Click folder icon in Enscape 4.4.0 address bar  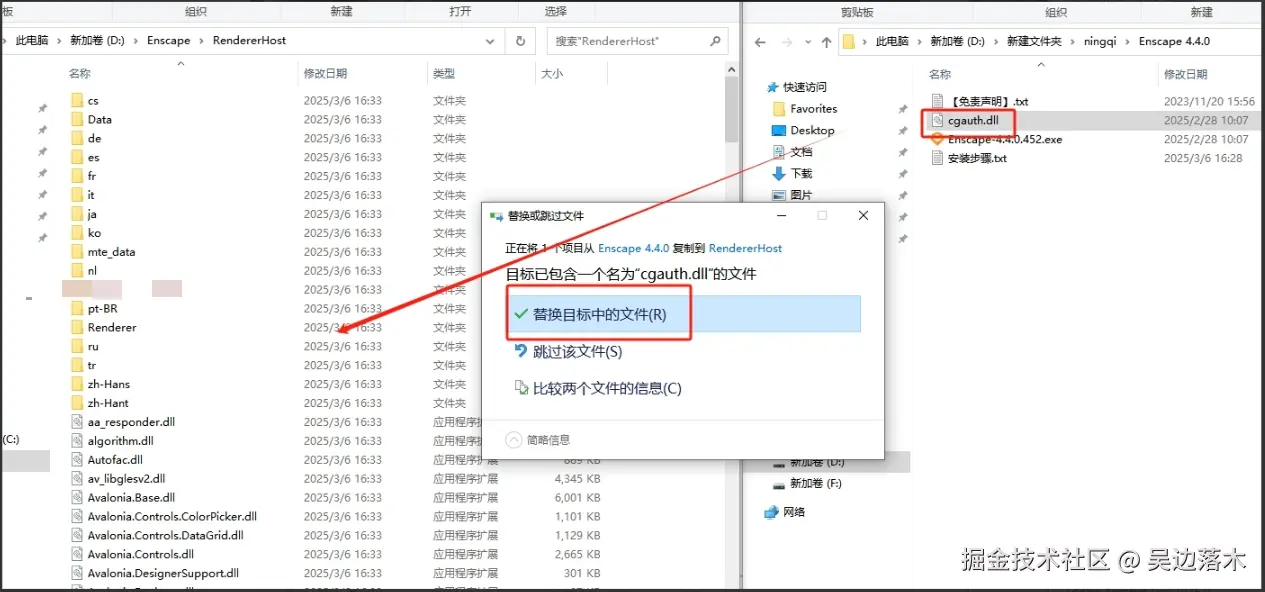click(849, 42)
